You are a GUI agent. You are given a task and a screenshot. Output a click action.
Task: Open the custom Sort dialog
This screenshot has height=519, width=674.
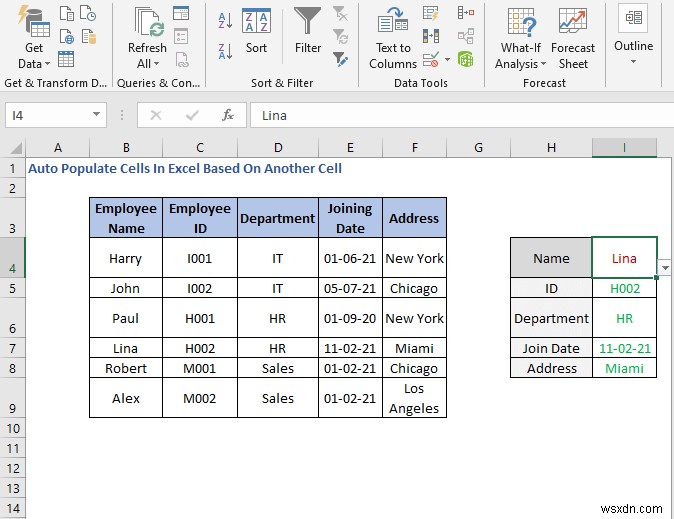256,31
